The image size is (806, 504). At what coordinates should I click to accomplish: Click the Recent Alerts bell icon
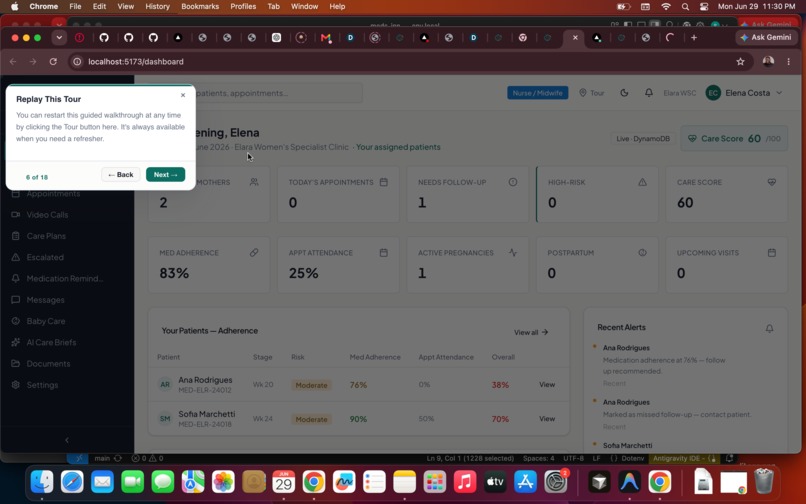pyautogui.click(x=770, y=328)
